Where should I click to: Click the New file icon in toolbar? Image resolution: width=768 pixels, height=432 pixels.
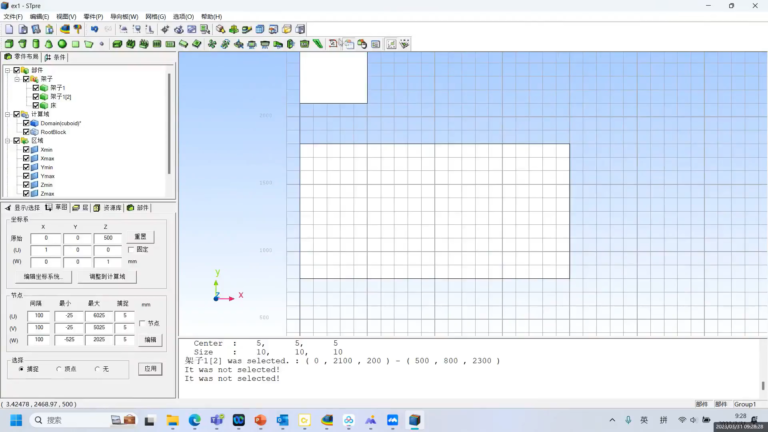pyautogui.click(x=9, y=29)
